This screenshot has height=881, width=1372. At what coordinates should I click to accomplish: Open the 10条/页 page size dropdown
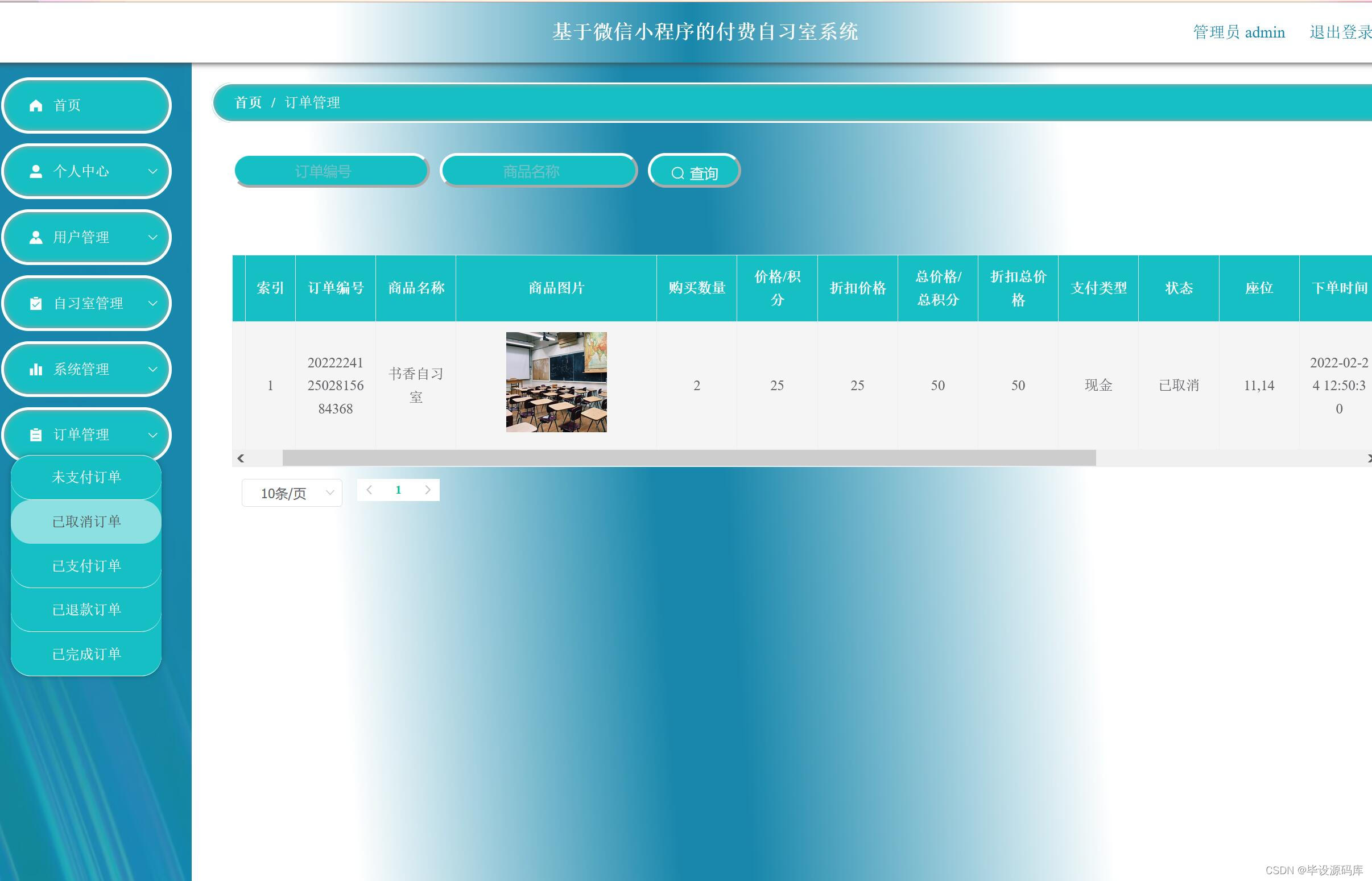[292, 493]
